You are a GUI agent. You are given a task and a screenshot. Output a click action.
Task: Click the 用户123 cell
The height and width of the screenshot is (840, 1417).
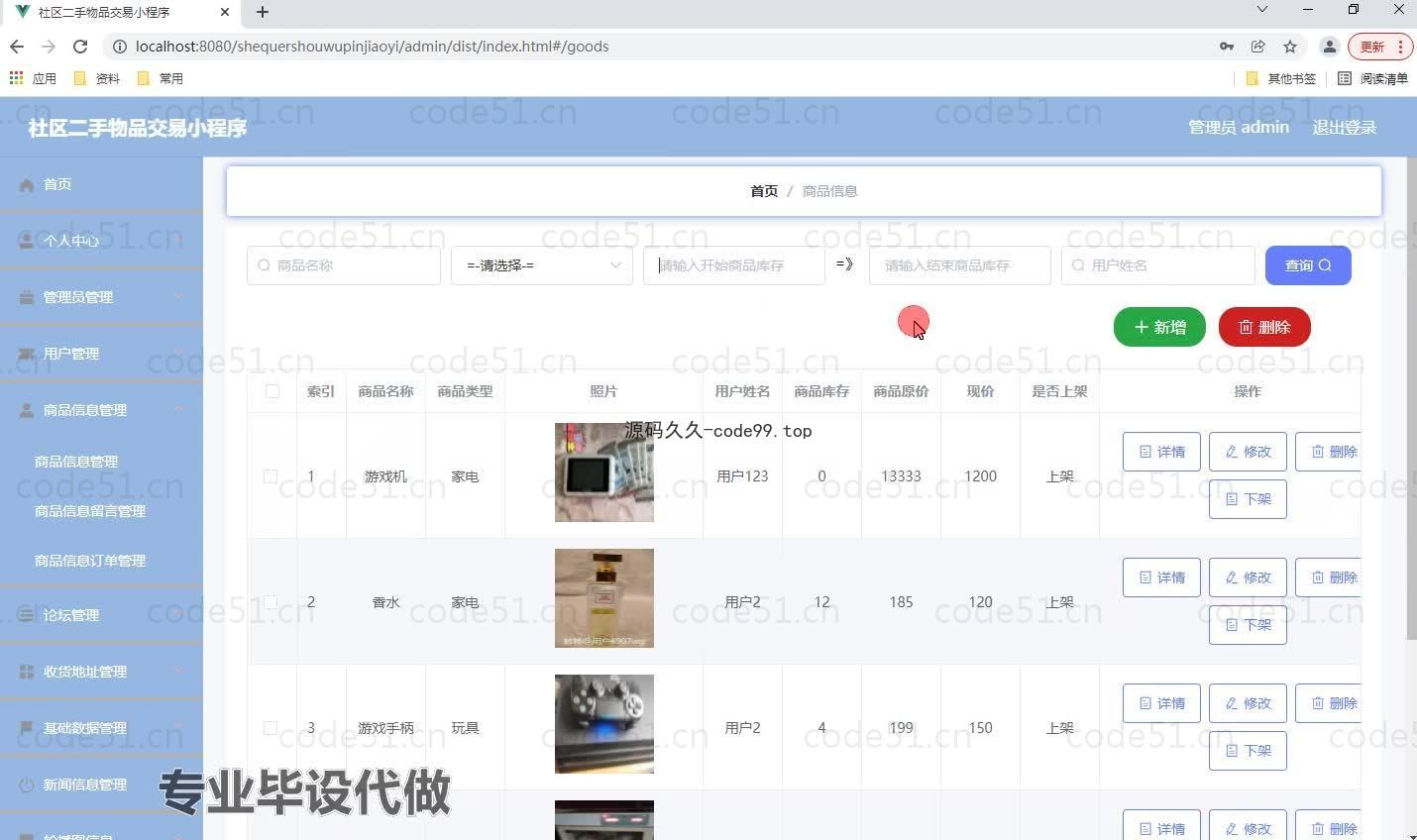pyautogui.click(x=742, y=476)
